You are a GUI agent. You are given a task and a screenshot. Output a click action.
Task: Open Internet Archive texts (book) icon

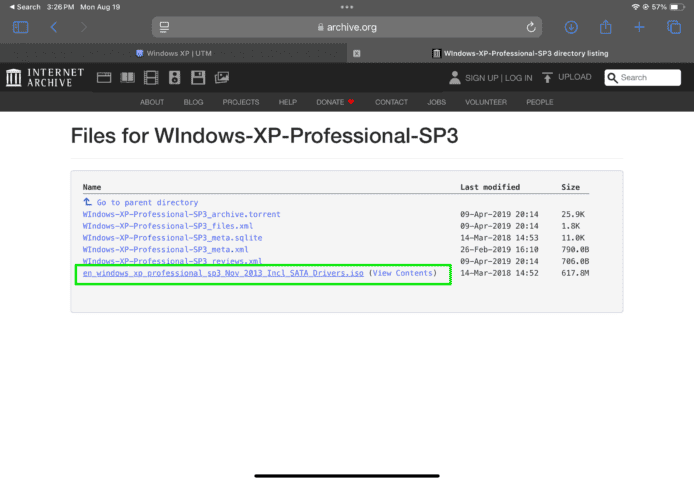coord(127,77)
